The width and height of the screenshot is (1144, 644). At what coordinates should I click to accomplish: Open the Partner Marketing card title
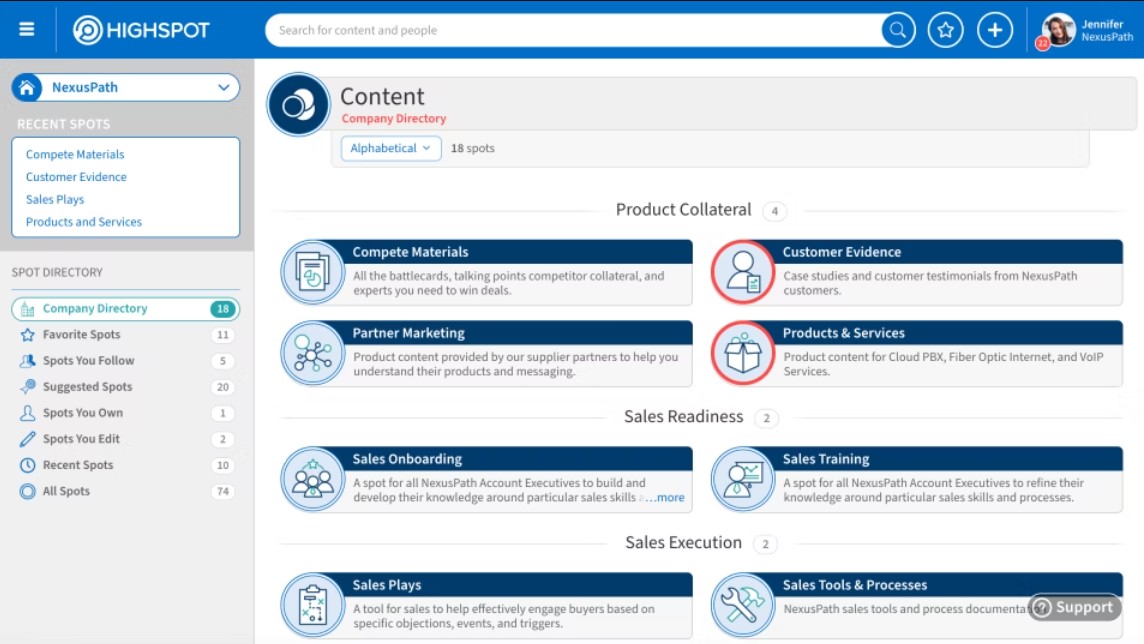[x=409, y=333]
